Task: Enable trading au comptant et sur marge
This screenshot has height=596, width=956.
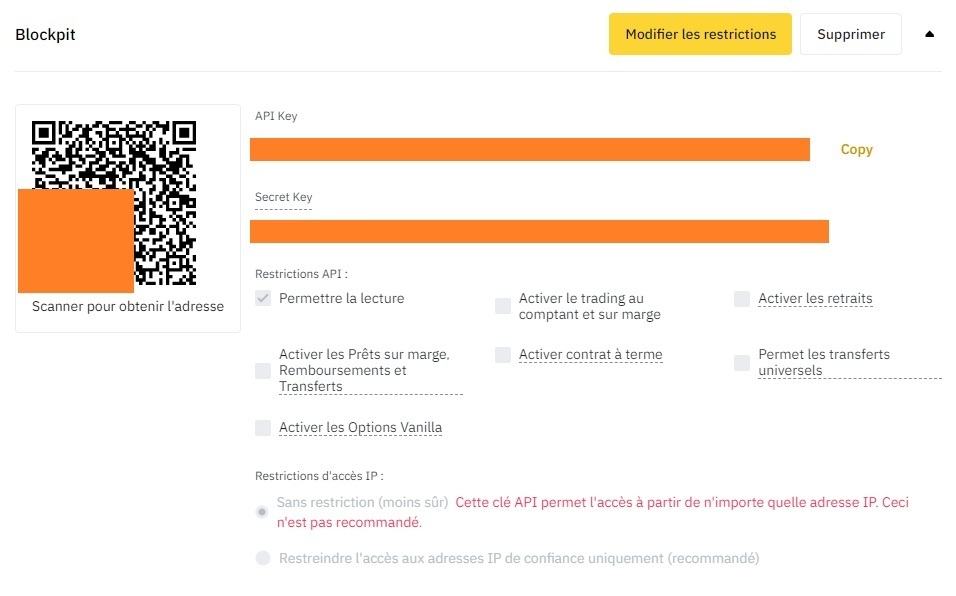Action: [x=502, y=305]
